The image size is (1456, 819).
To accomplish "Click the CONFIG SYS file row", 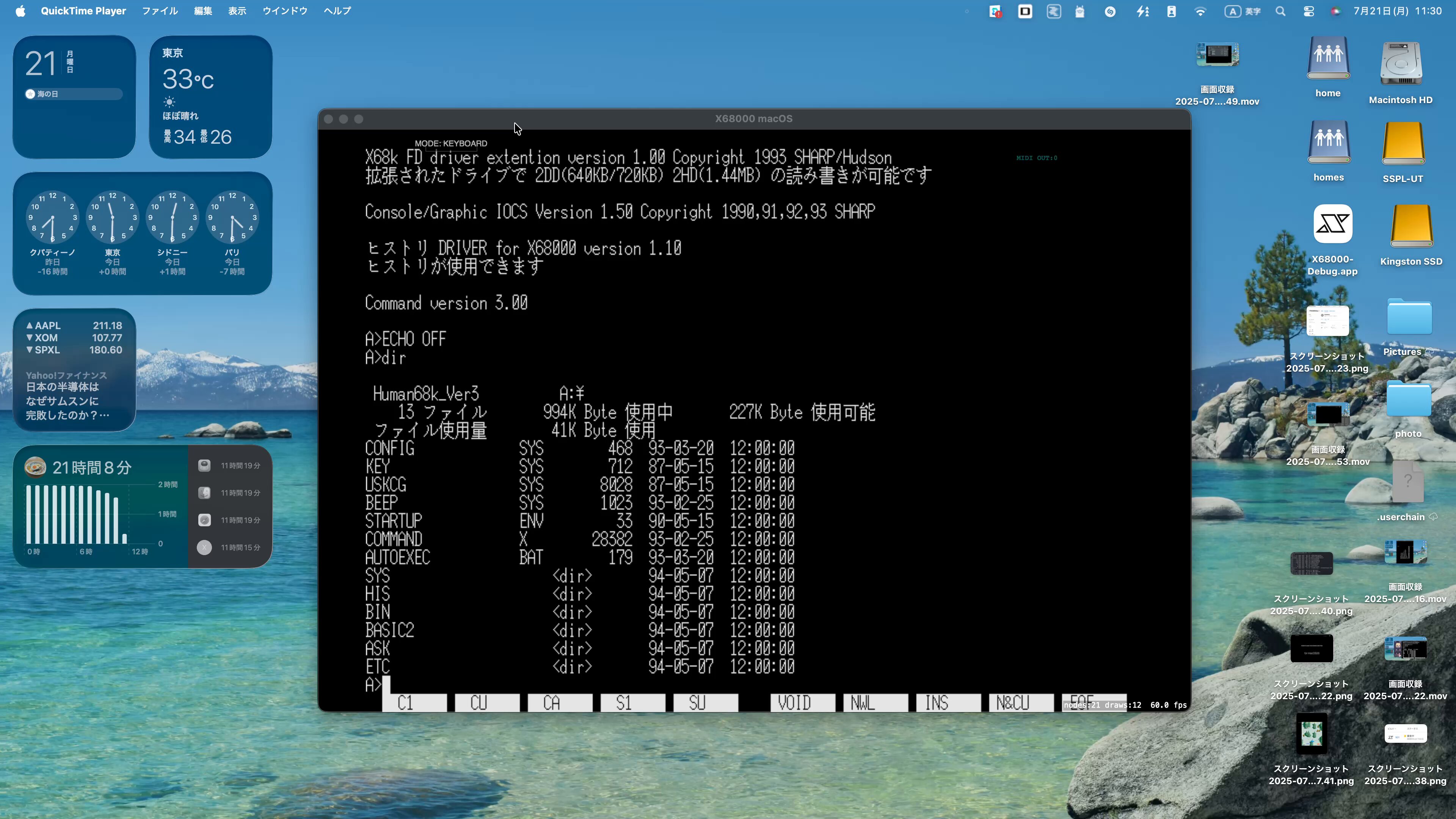I will point(580,448).
